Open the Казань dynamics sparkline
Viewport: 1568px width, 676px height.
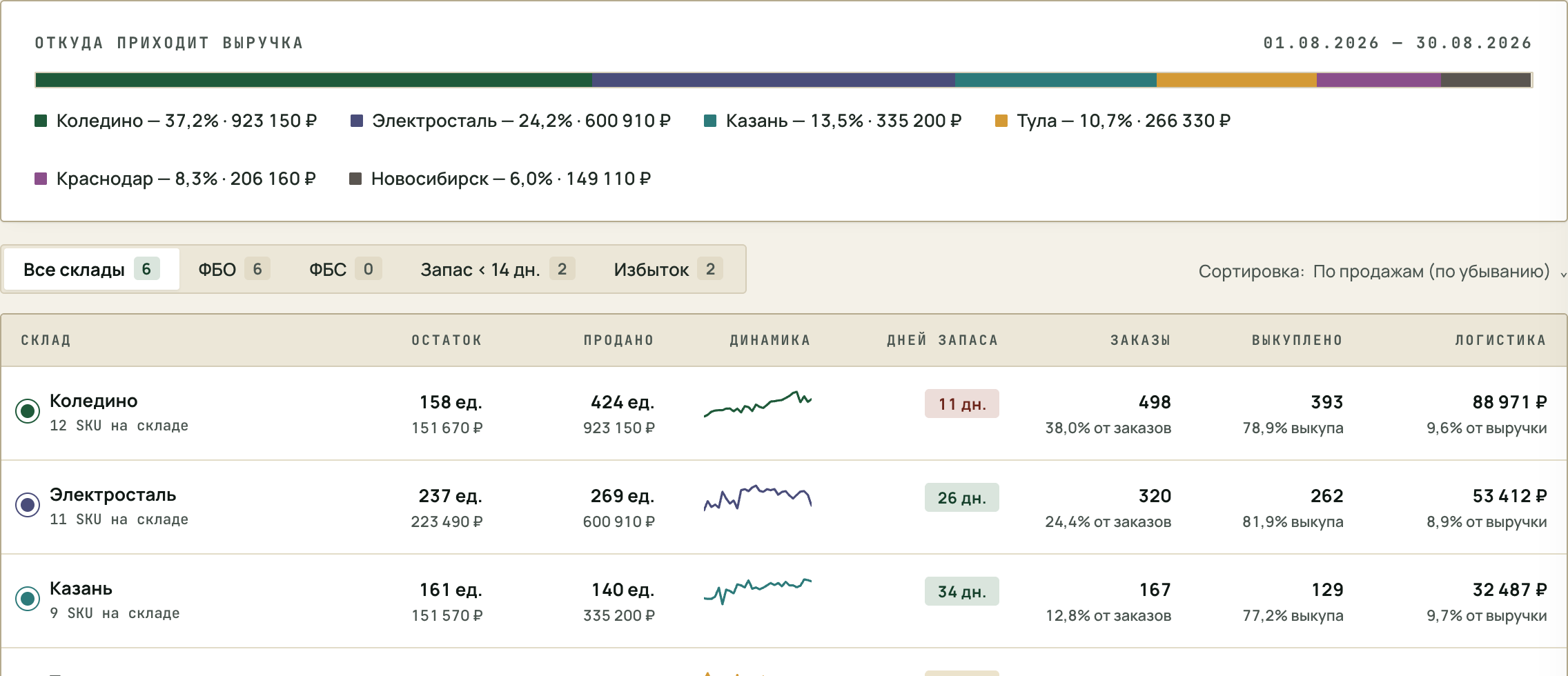[x=758, y=591]
